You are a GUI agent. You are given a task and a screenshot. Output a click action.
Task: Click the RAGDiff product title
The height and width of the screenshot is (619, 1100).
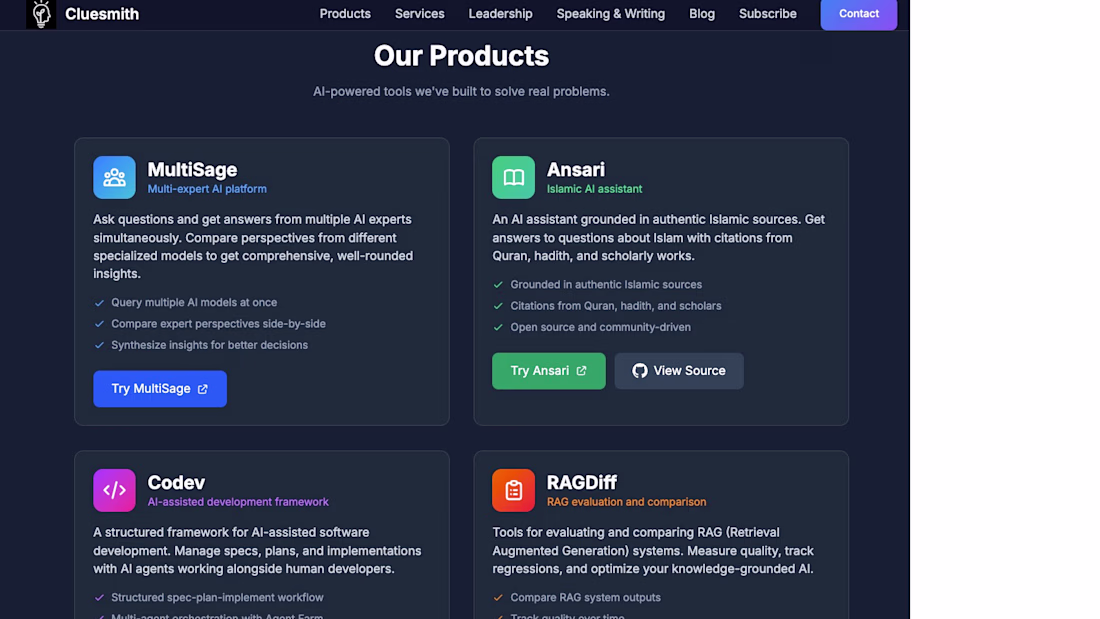point(582,483)
